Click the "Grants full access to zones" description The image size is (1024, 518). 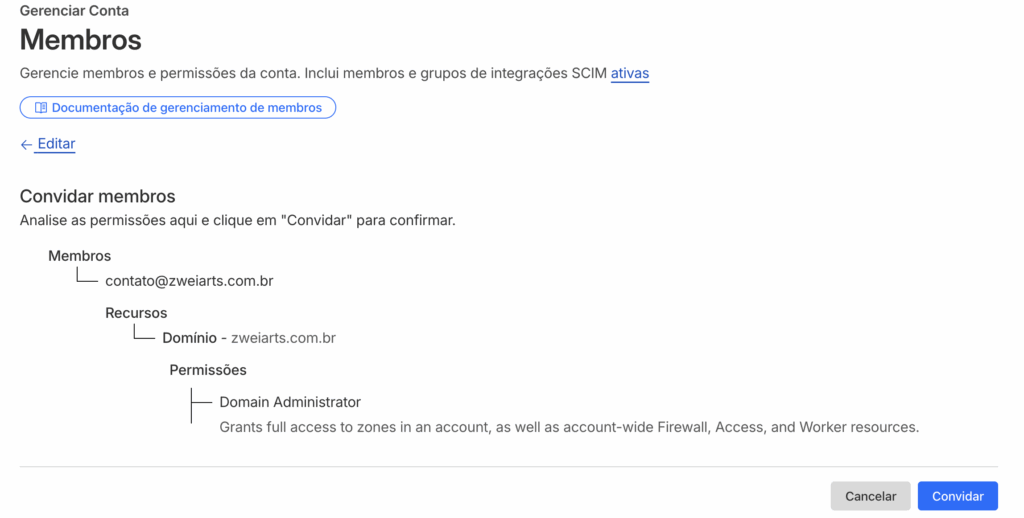point(568,427)
